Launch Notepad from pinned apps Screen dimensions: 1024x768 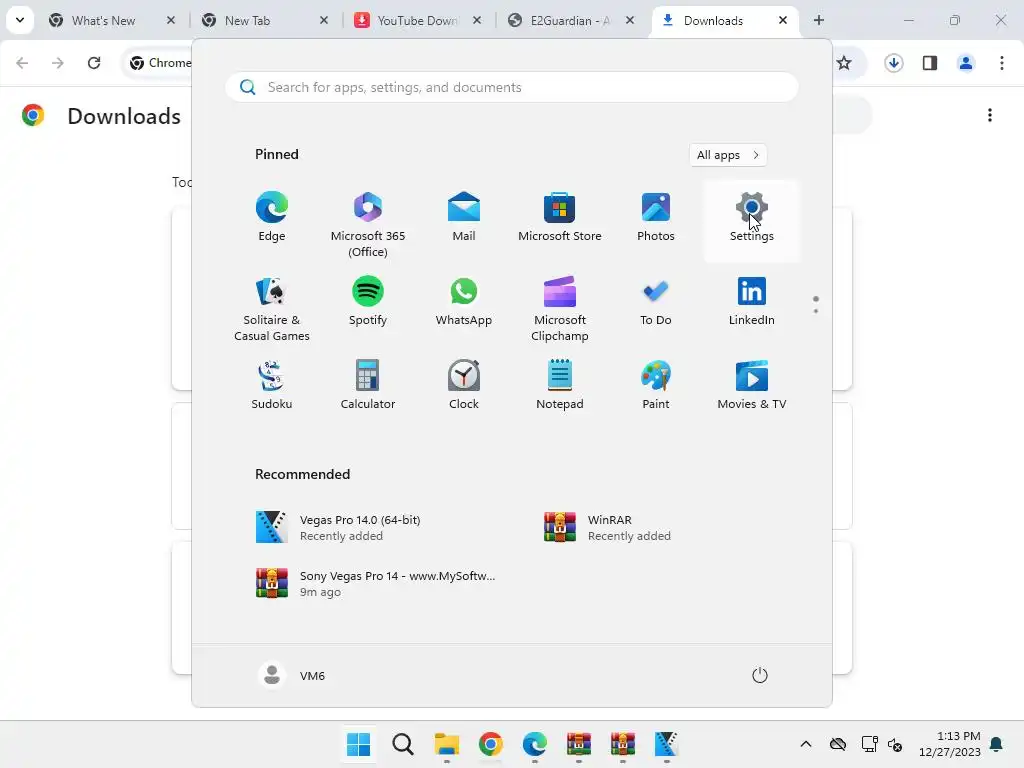[x=560, y=385]
